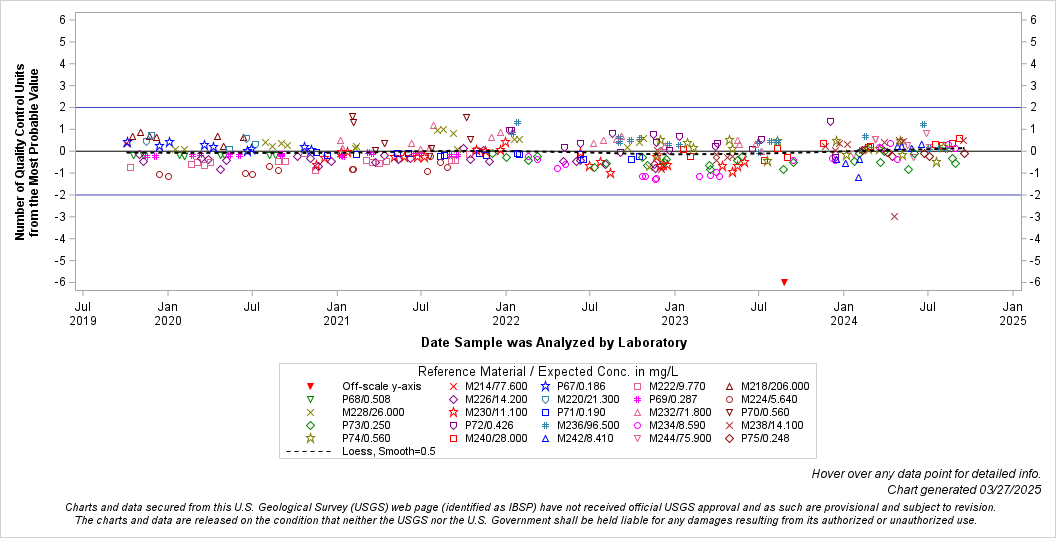The image size is (1056, 538).
Task: Click the M242 blue triangle data point near -1.2
Action: pyautogui.click(x=859, y=178)
